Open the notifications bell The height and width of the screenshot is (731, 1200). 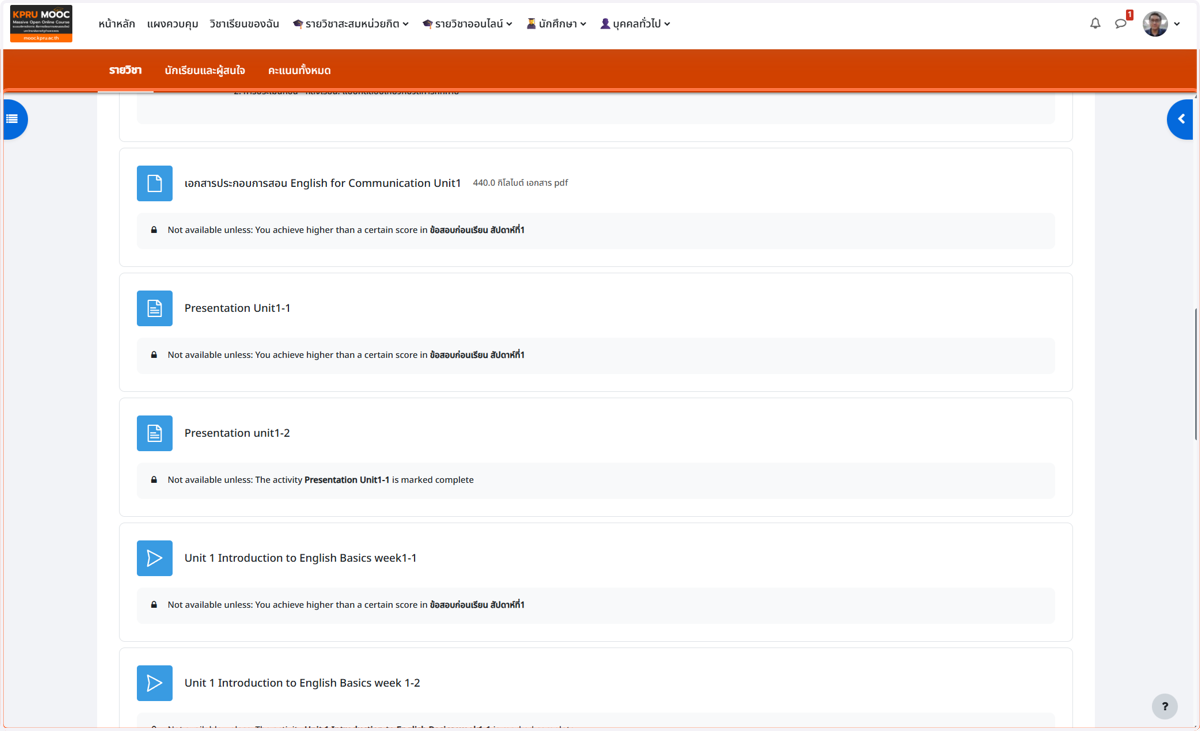pyautogui.click(x=1095, y=23)
